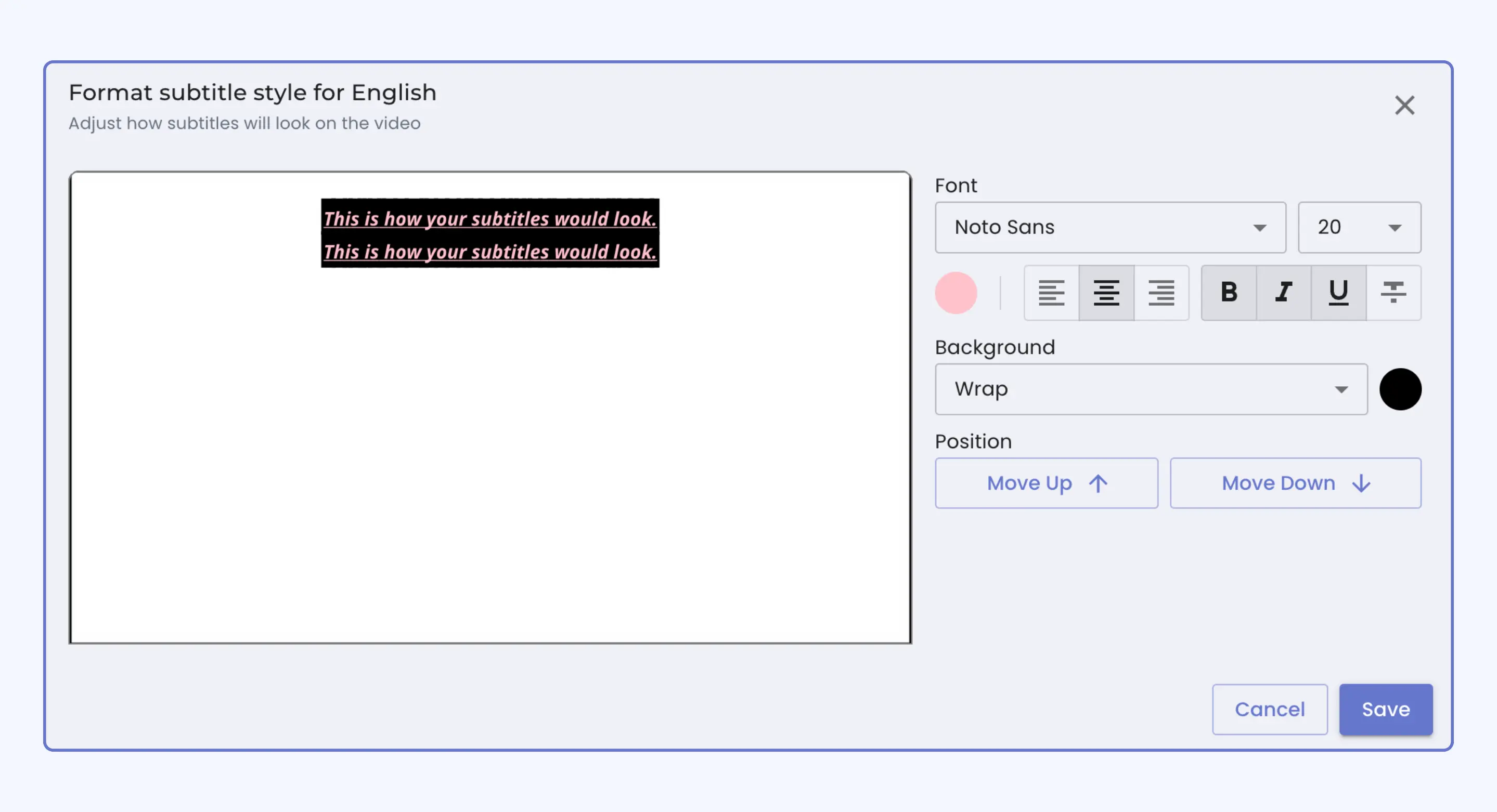The image size is (1497, 812).
Task: Select center text alignment
Action: [1106, 293]
